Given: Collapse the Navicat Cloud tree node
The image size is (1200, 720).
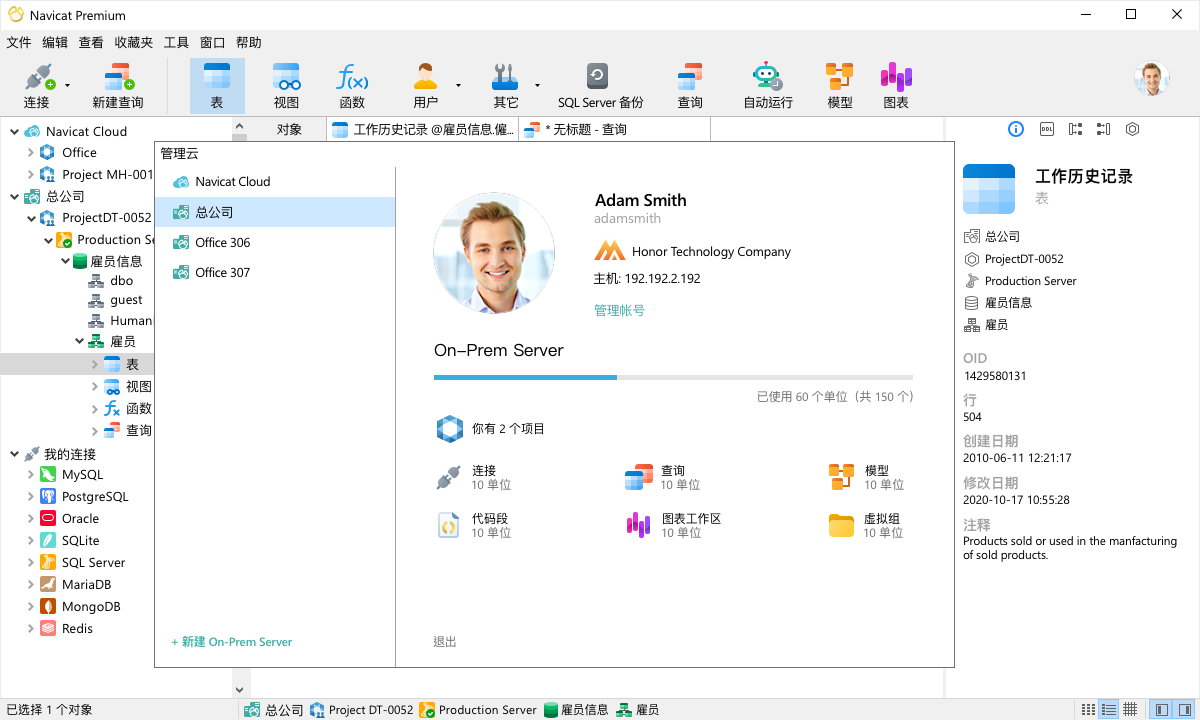Looking at the screenshot, I should (x=14, y=131).
